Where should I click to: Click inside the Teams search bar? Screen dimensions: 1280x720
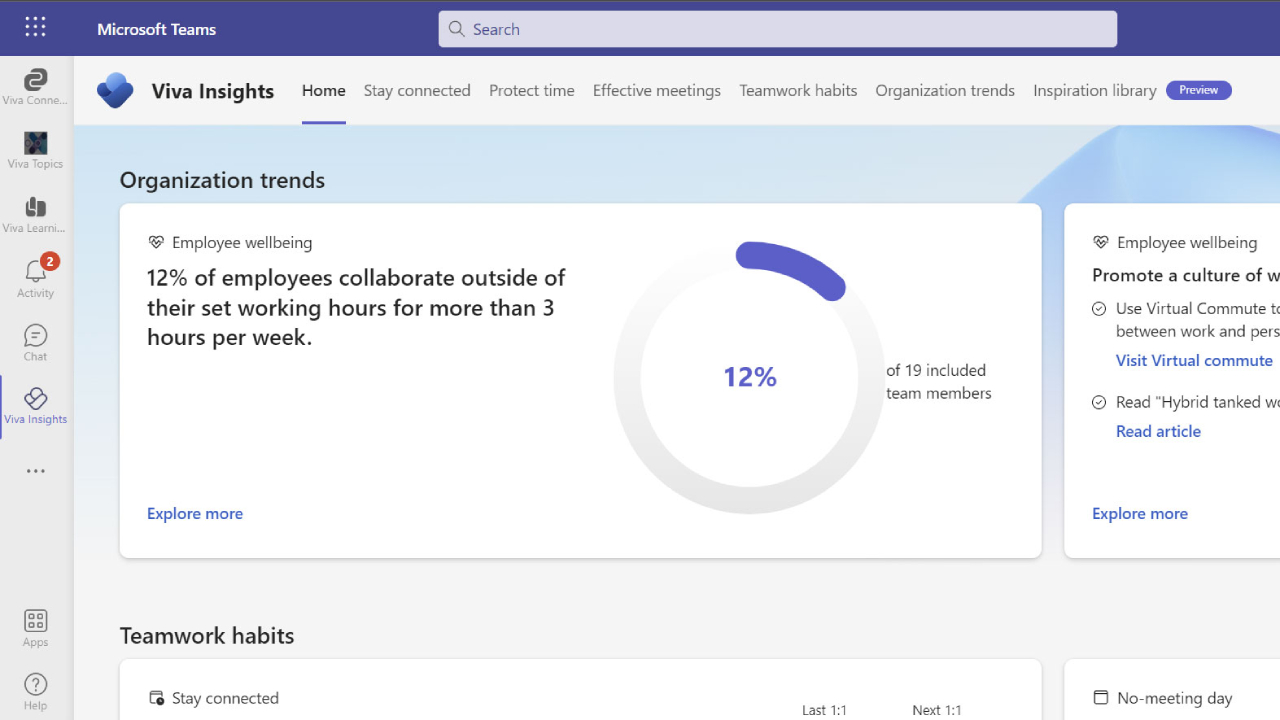coord(778,29)
